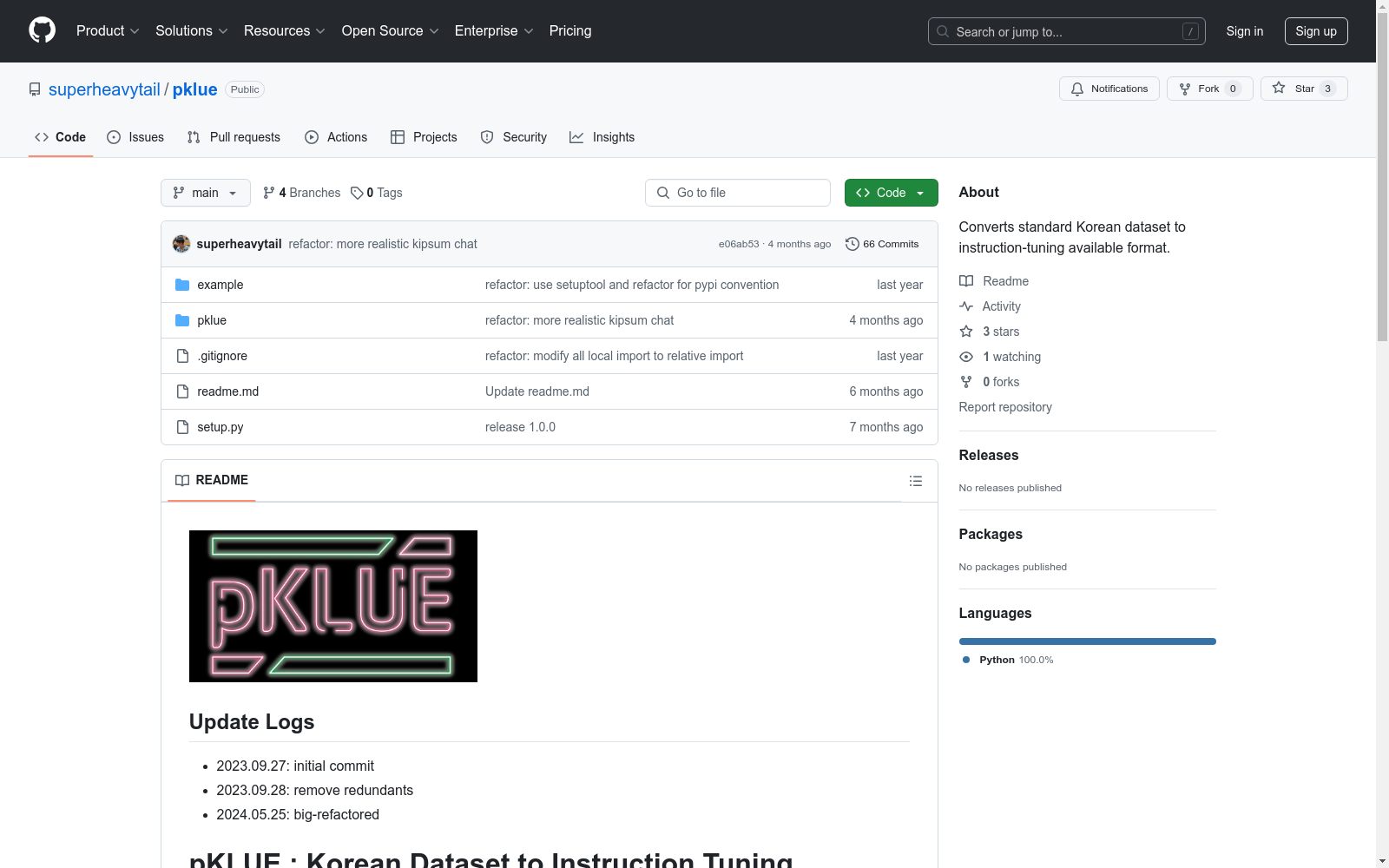Viewport: 1389px width, 868px height.
Task: Star the pklue repository
Action: click(x=1304, y=89)
